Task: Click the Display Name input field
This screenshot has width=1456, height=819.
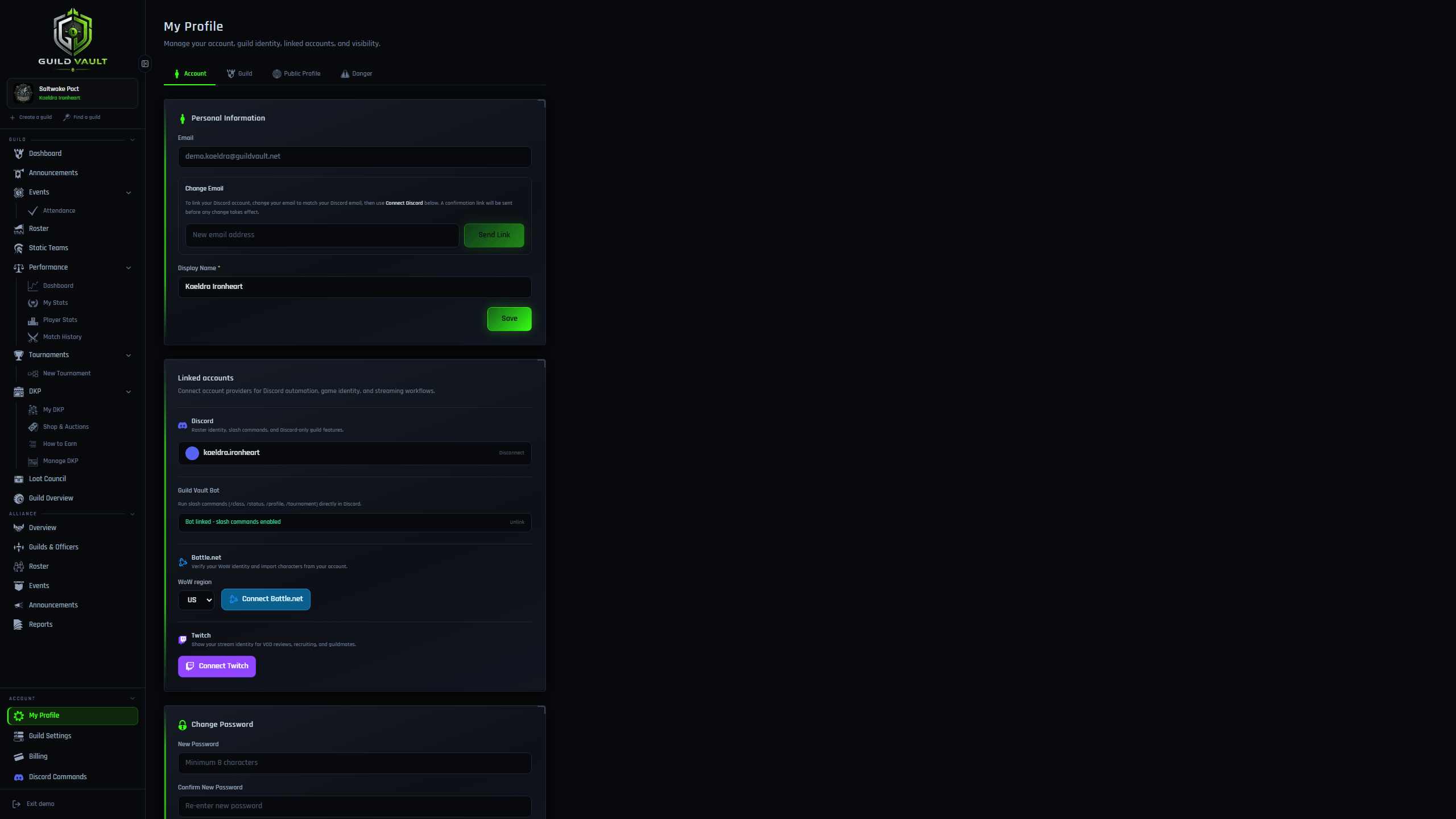Action: coord(354,287)
